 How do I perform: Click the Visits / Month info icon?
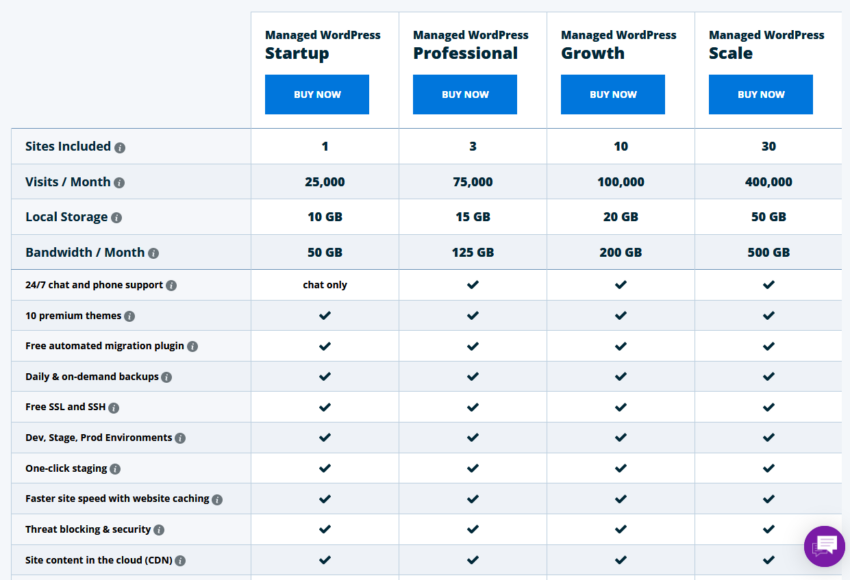(118, 183)
